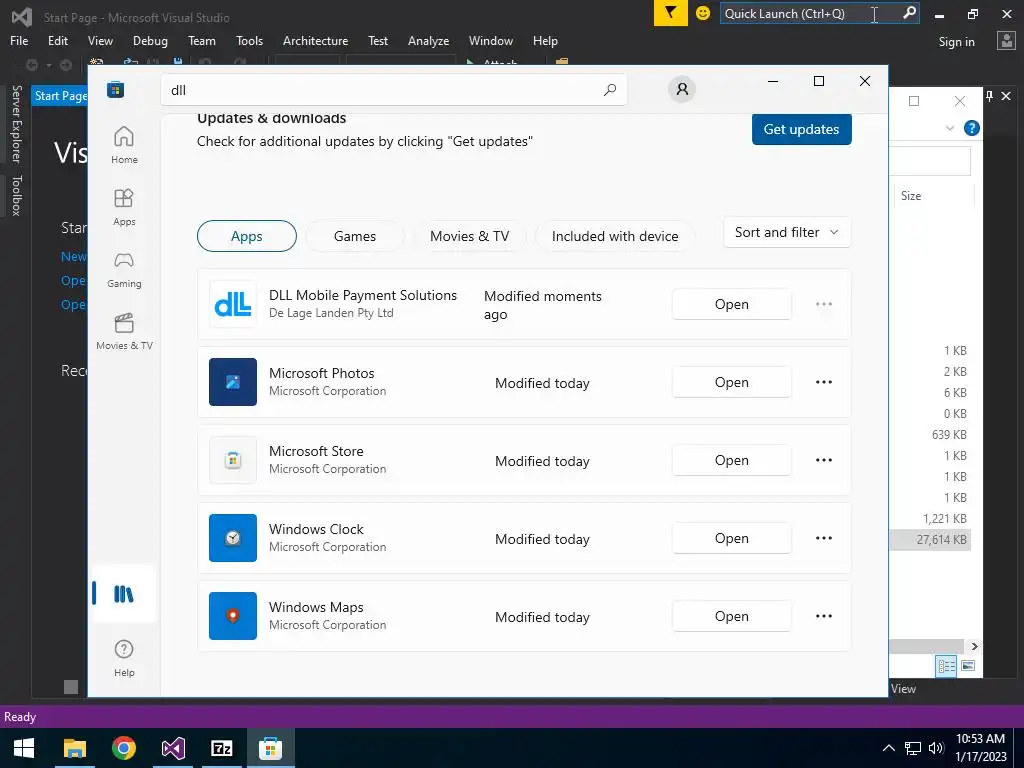
Task: Click the Microsoft Store app icon in list
Action: pyautogui.click(x=233, y=460)
